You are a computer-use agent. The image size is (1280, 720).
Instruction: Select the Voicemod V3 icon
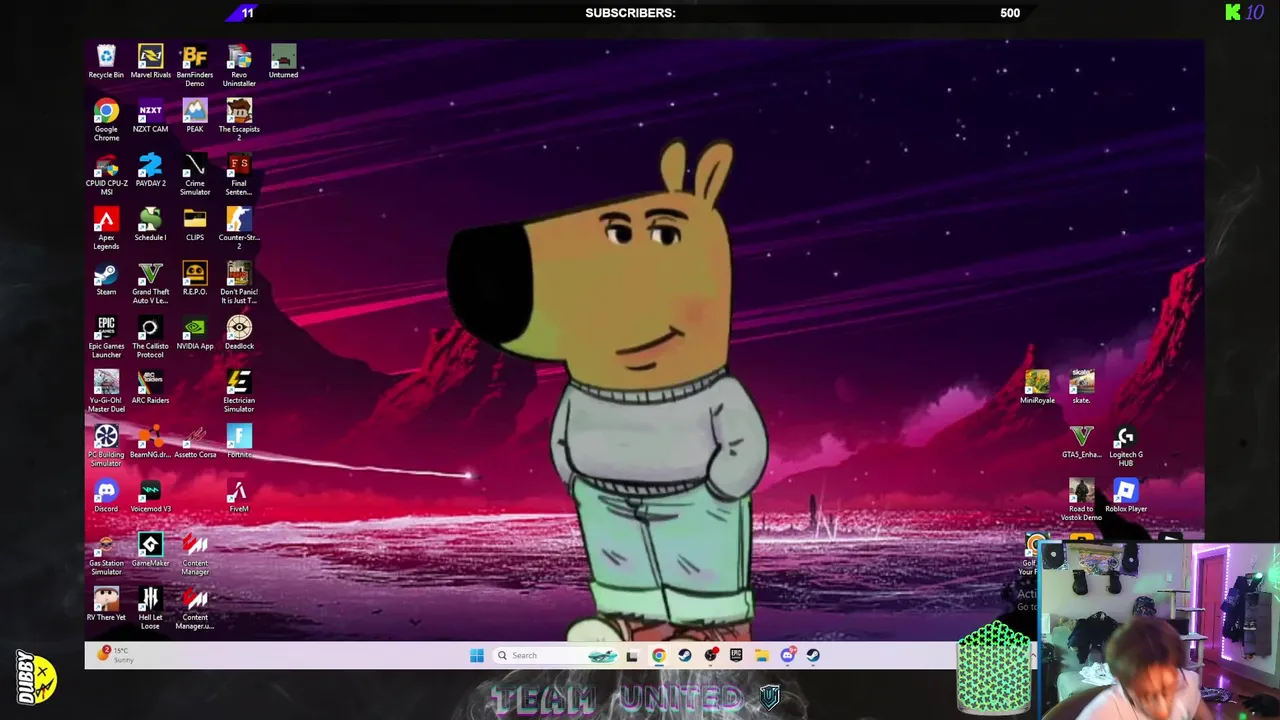(150, 495)
